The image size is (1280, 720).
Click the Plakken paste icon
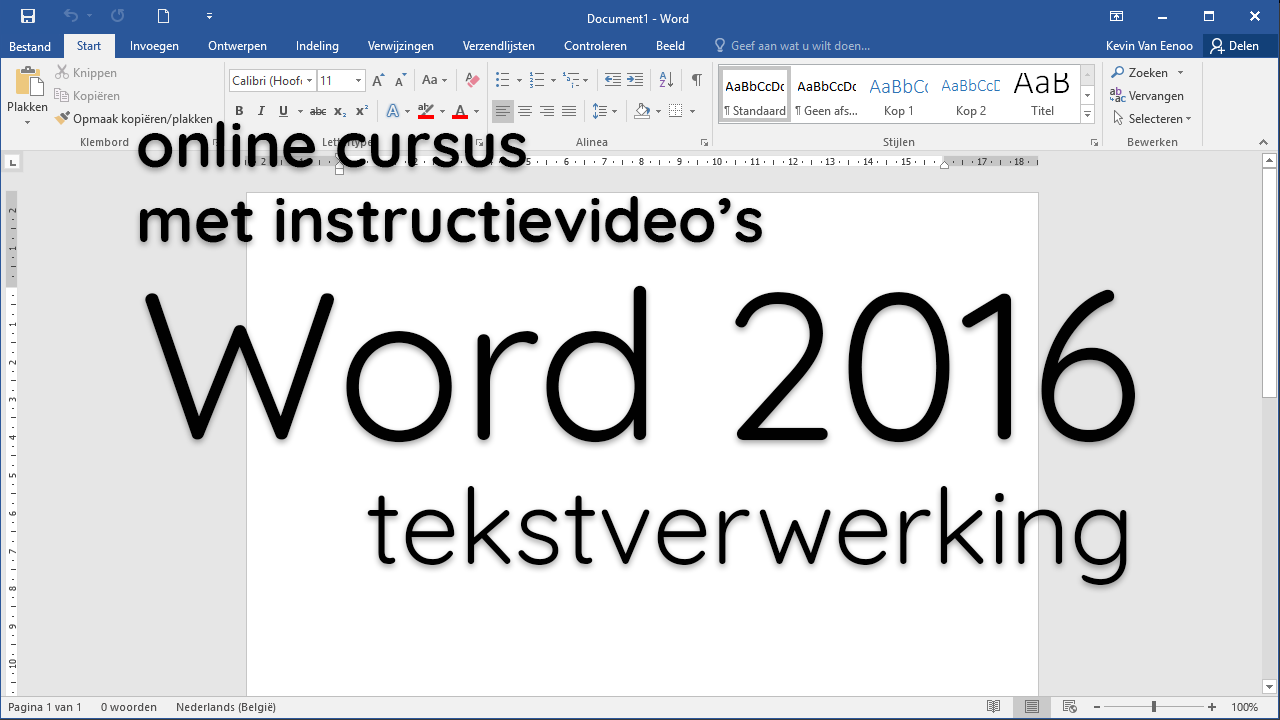[28, 83]
